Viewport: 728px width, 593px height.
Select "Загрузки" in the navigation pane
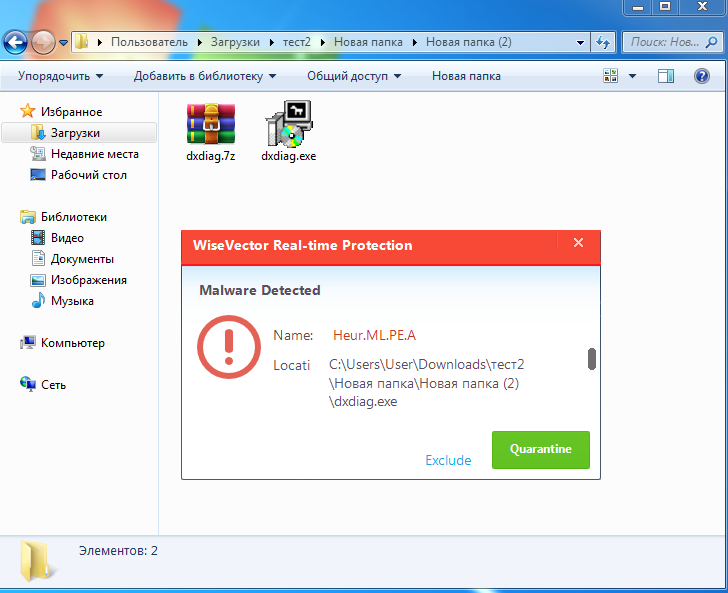click(x=79, y=133)
